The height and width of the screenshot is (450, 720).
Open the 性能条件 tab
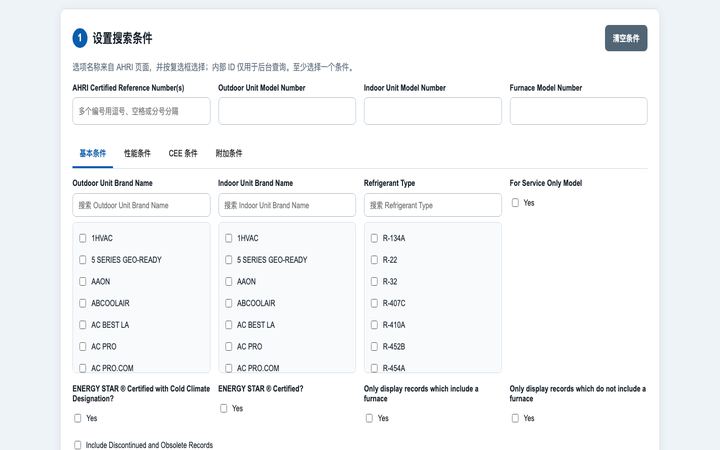137,153
